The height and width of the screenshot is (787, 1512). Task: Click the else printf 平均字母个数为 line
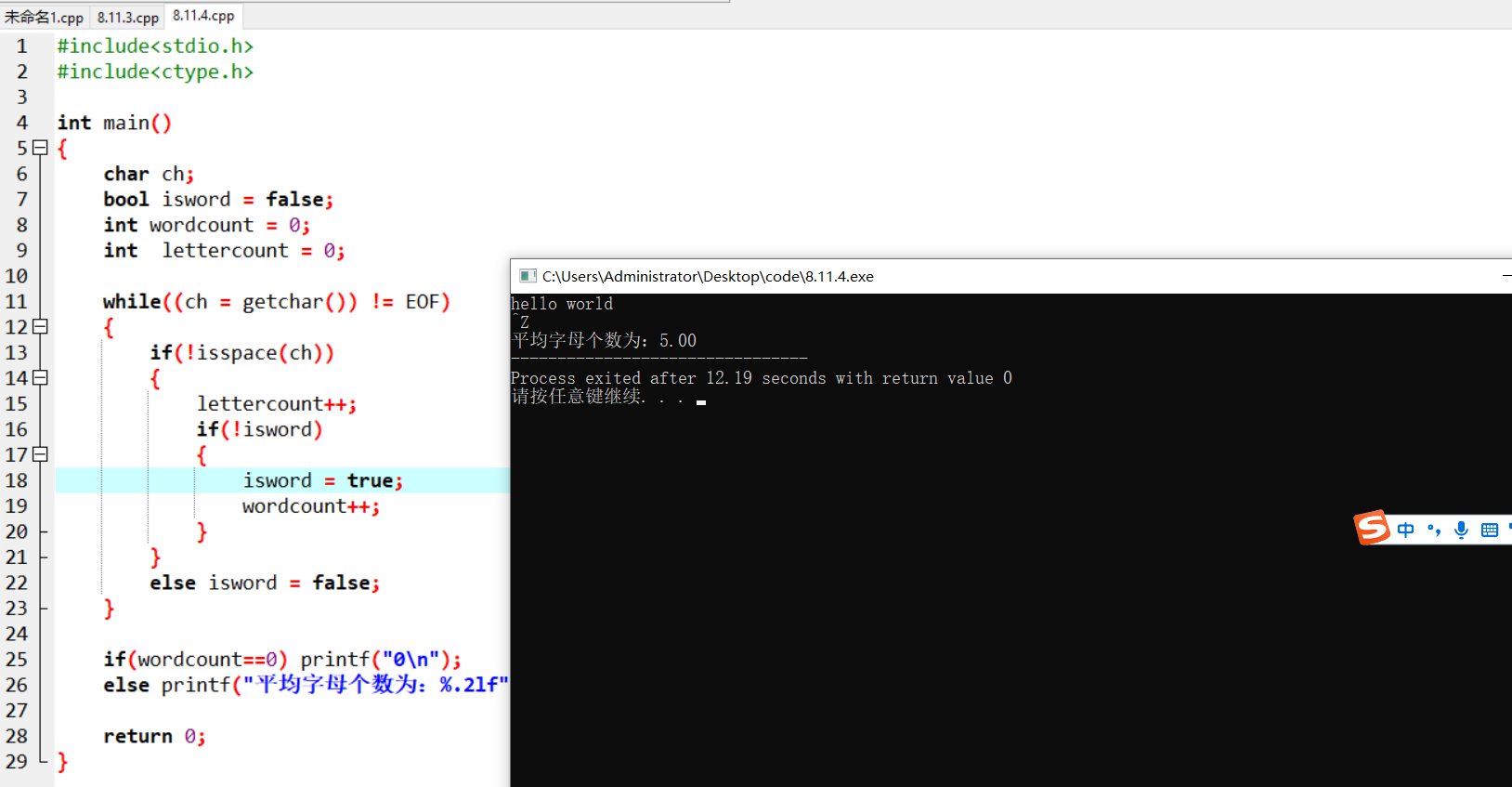(x=306, y=685)
